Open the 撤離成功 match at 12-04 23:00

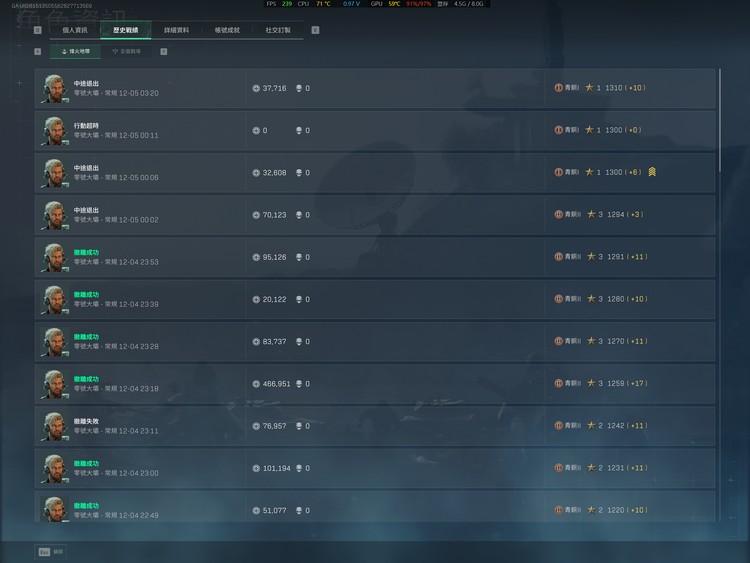[375, 468]
